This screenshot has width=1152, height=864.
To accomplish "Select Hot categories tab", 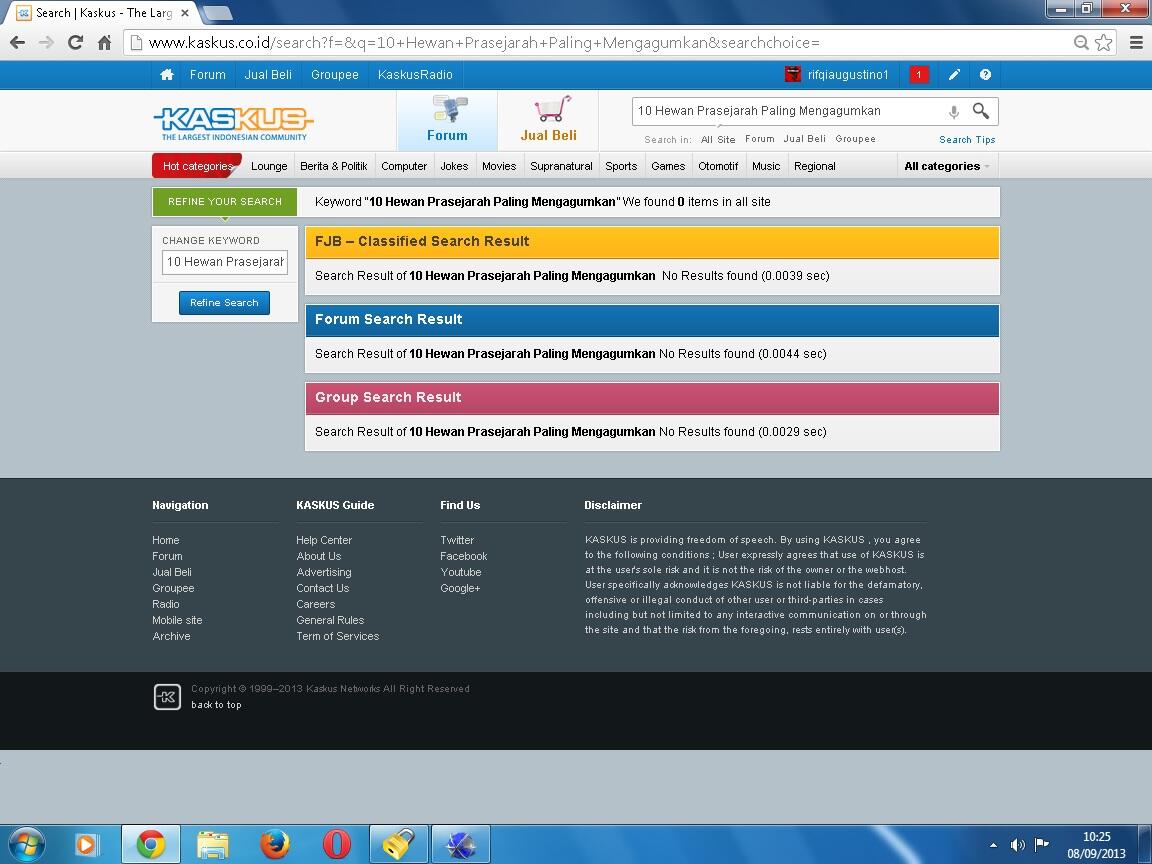I will click(197, 166).
